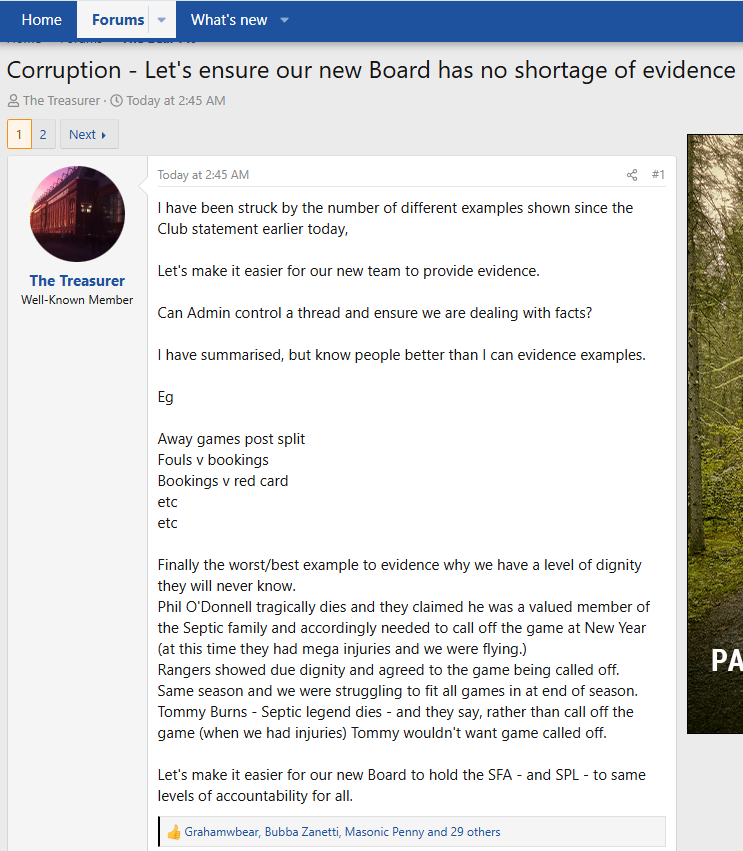Screen dimensions: 743x851
Task: Open the Forums tab
Action: point(118,20)
